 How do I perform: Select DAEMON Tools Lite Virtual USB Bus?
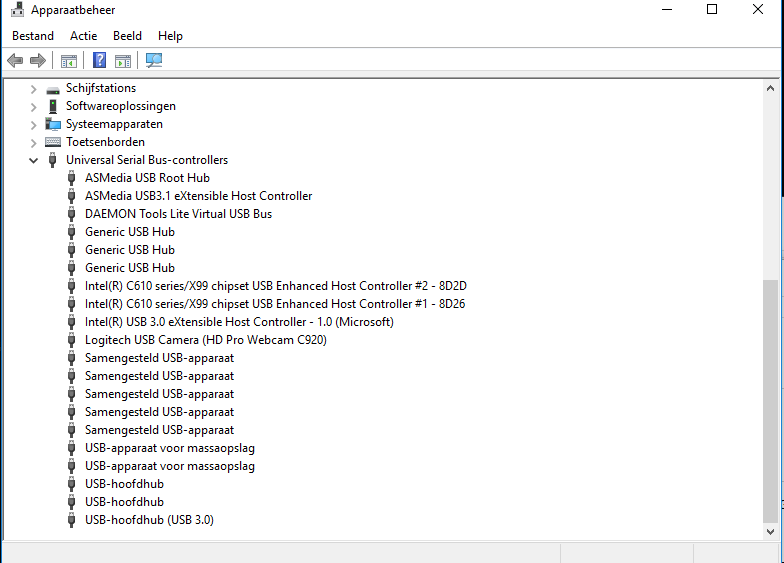click(178, 214)
